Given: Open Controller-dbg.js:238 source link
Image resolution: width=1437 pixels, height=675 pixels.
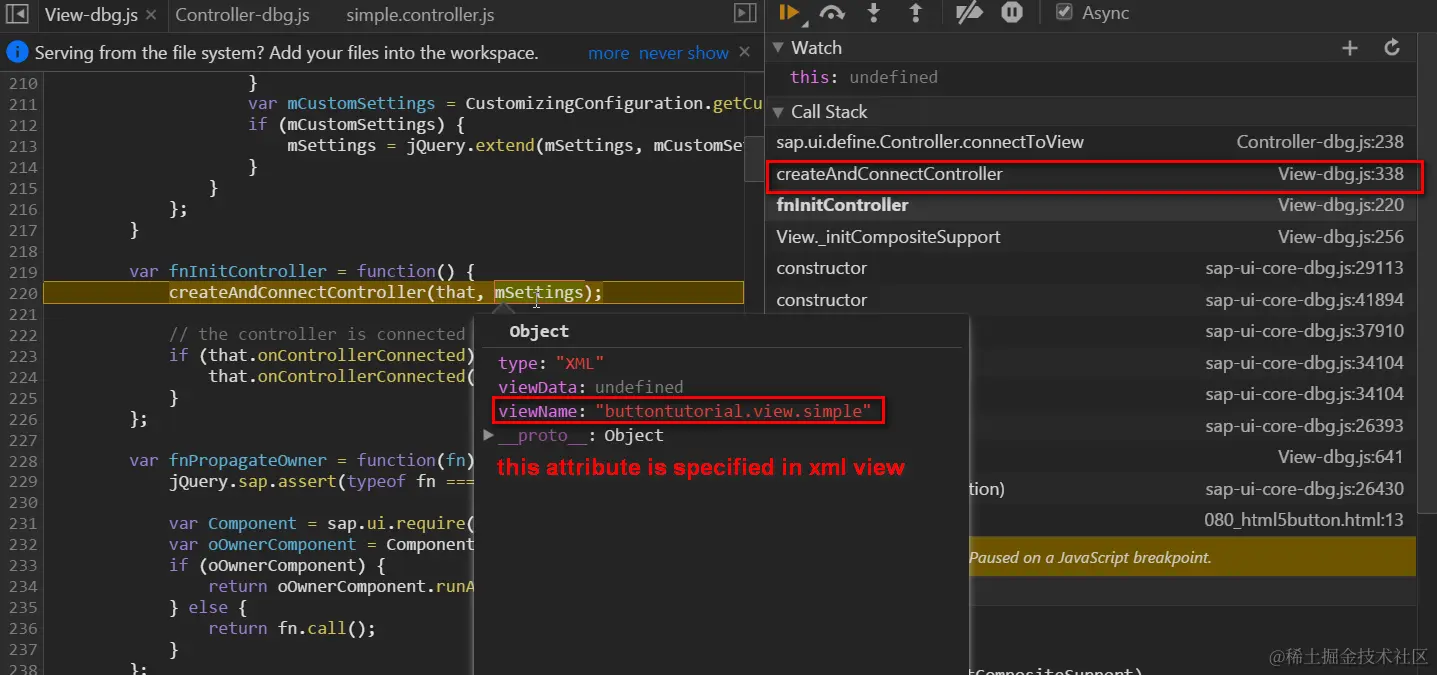Looking at the screenshot, I should click(x=1320, y=142).
